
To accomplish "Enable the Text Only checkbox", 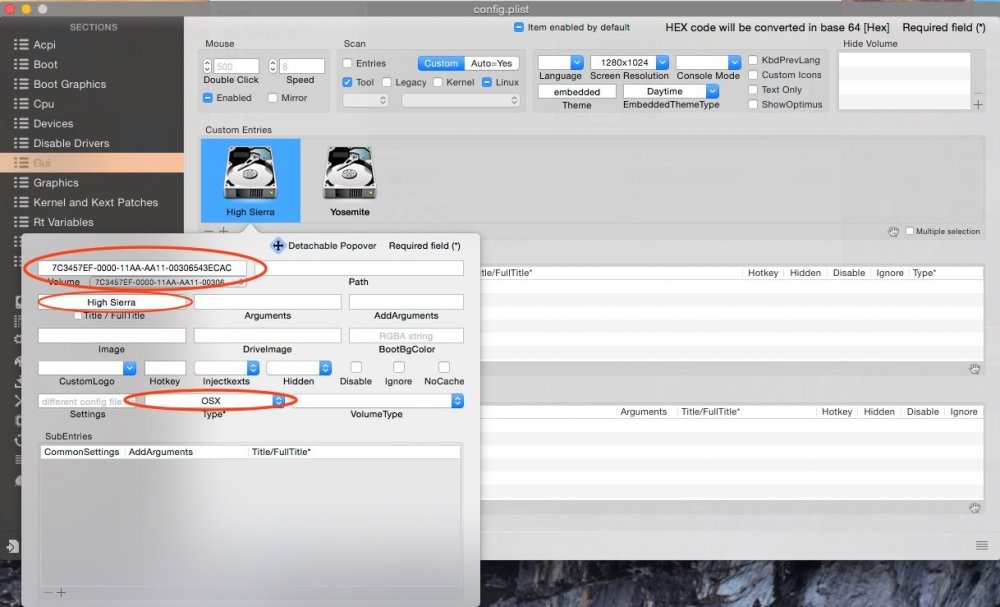I will coord(753,90).
